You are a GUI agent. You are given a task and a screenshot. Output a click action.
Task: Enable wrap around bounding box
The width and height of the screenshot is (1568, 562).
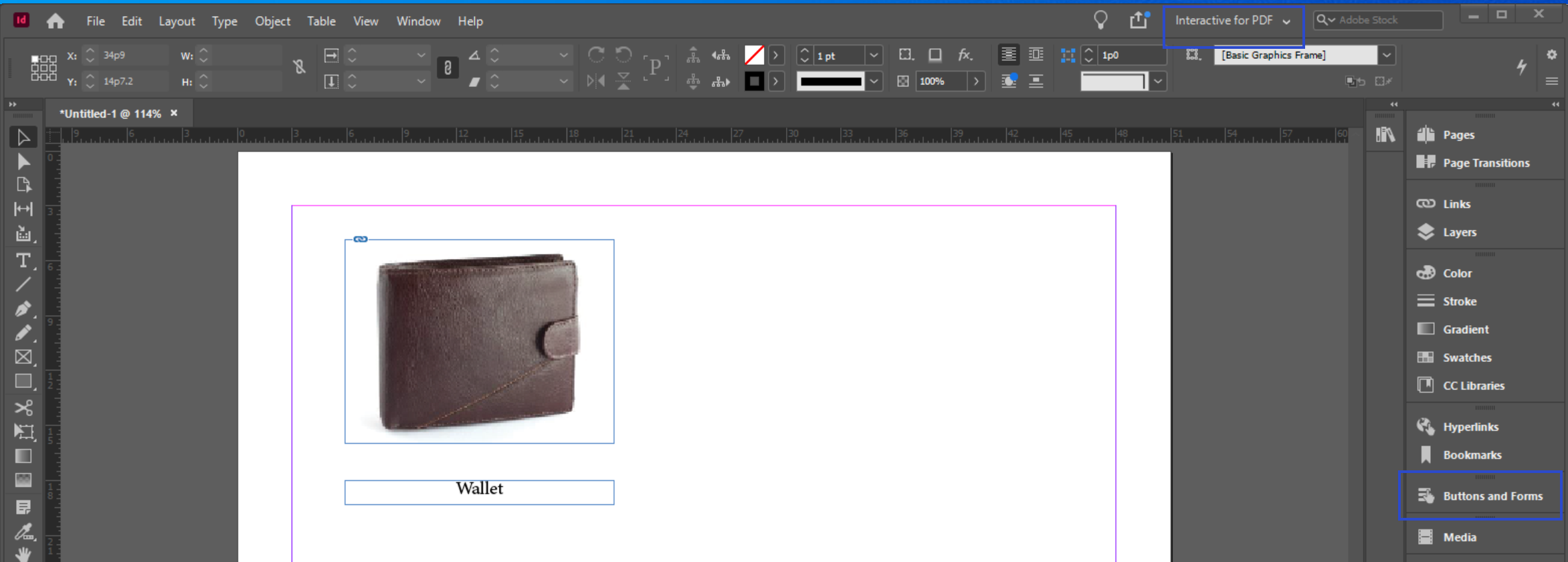coord(1036,55)
